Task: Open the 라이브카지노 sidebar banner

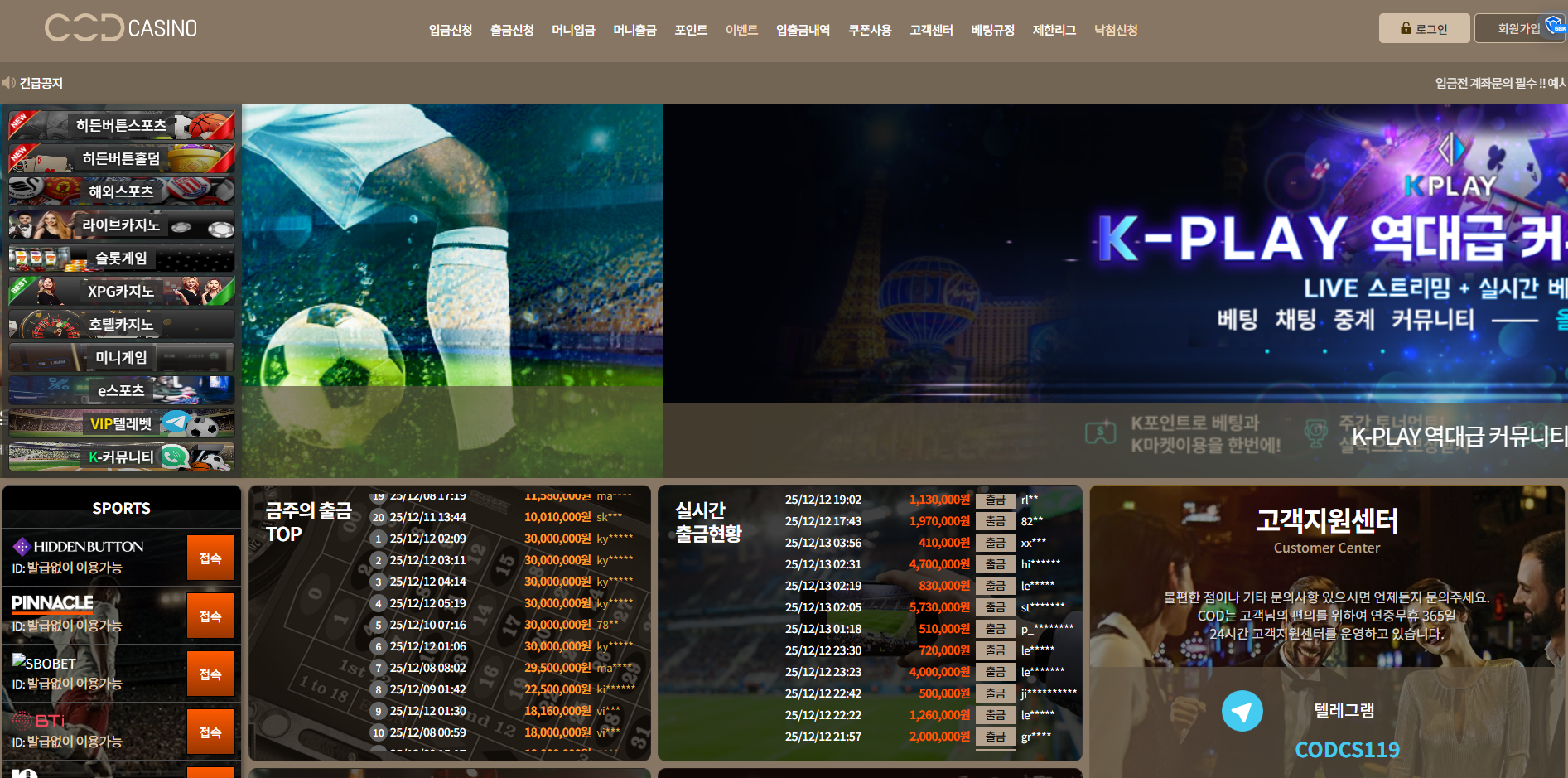Action: click(121, 225)
